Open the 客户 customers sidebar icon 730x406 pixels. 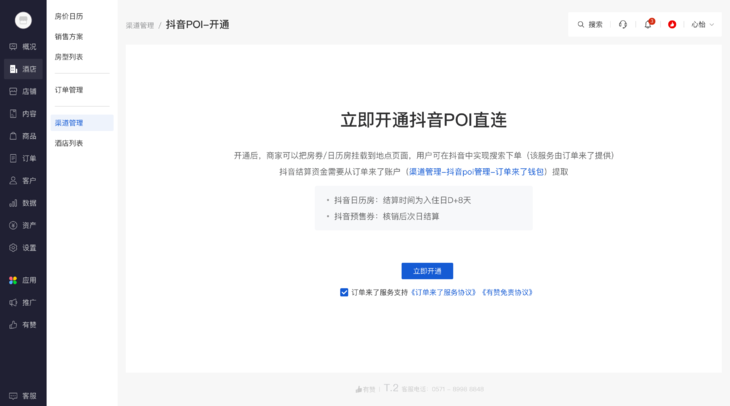point(13,181)
